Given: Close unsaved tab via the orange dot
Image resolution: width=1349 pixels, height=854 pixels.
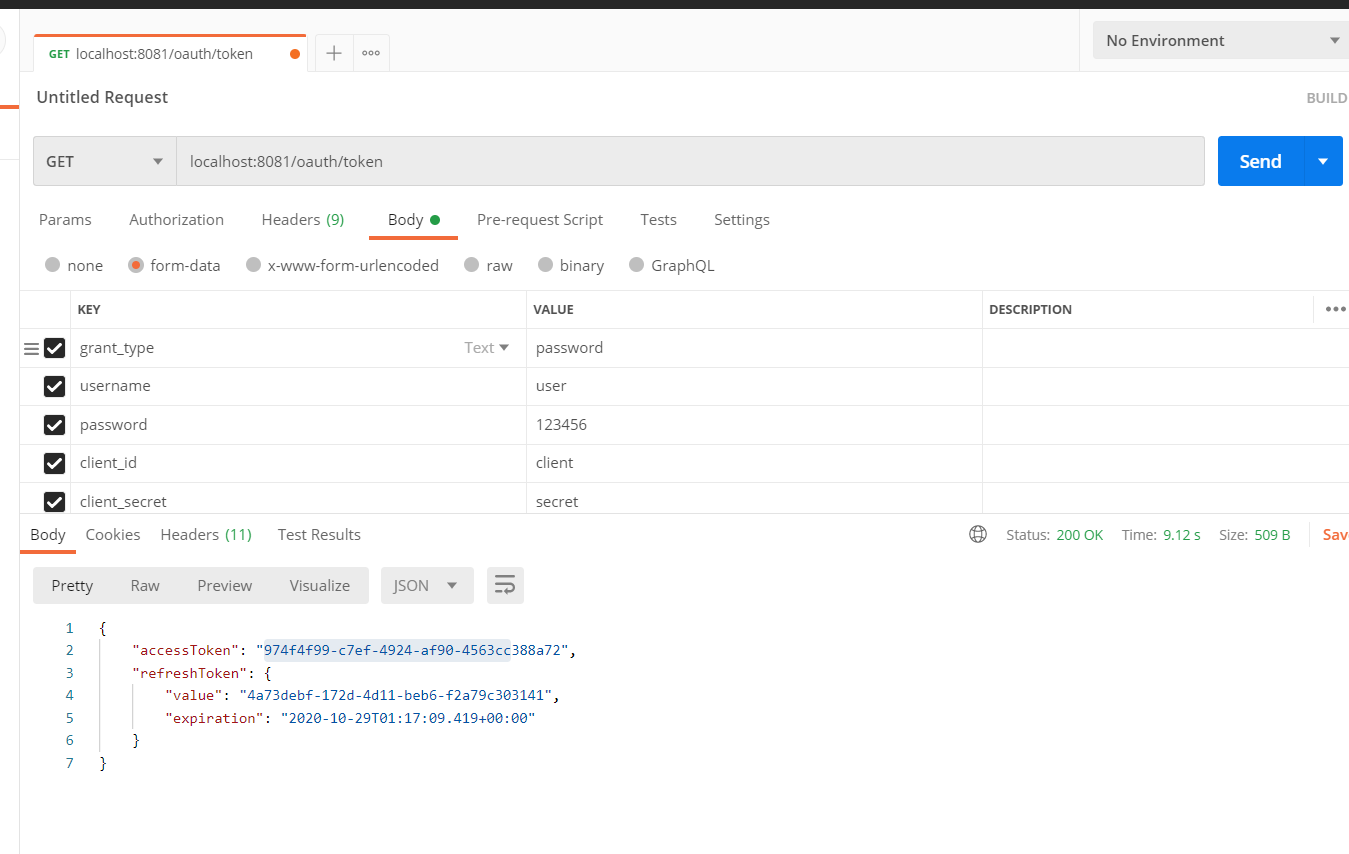Looking at the screenshot, I should pos(295,54).
